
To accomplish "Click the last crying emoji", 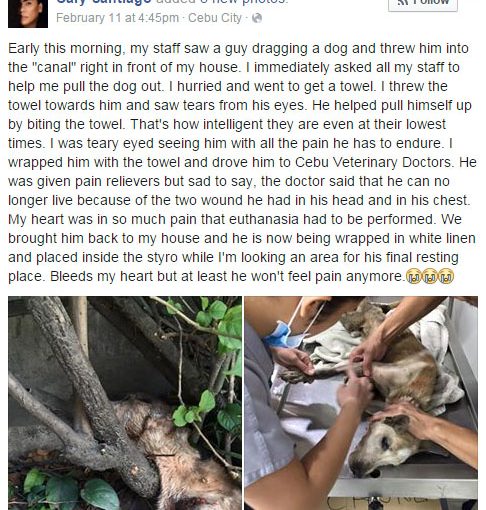I will 446,276.
